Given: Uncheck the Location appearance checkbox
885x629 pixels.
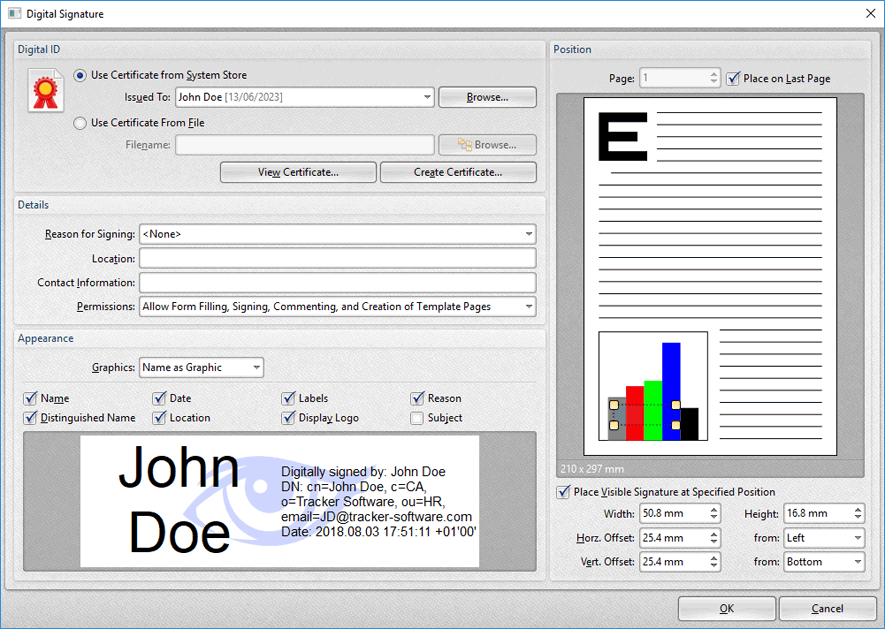Looking at the screenshot, I should [x=160, y=418].
